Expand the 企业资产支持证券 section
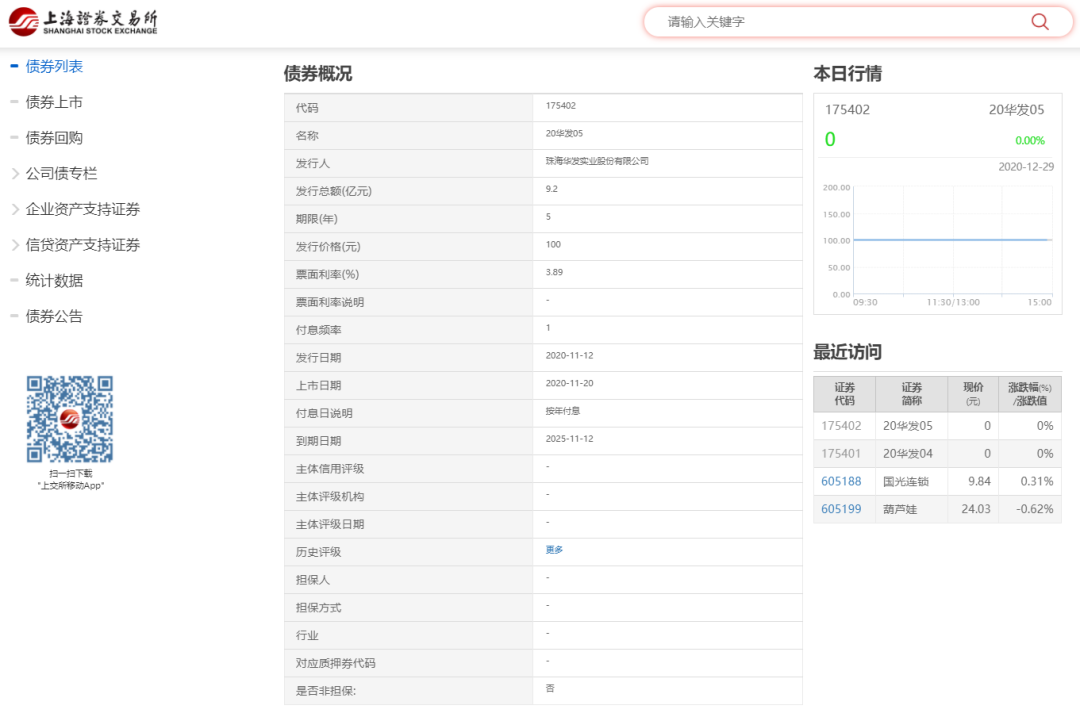1080x717 pixels. point(82,209)
